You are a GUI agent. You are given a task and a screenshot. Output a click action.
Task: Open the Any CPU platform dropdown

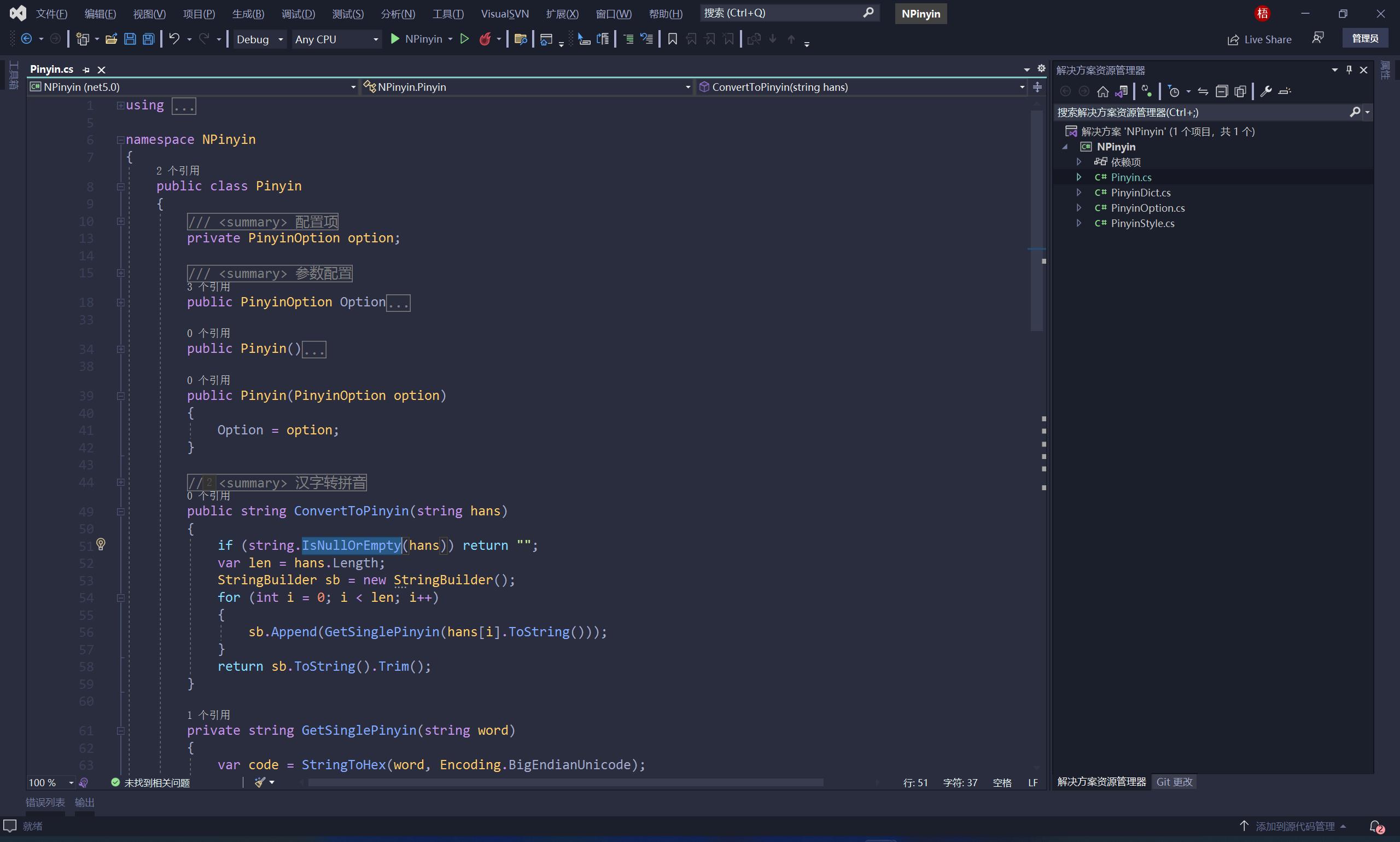[374, 39]
